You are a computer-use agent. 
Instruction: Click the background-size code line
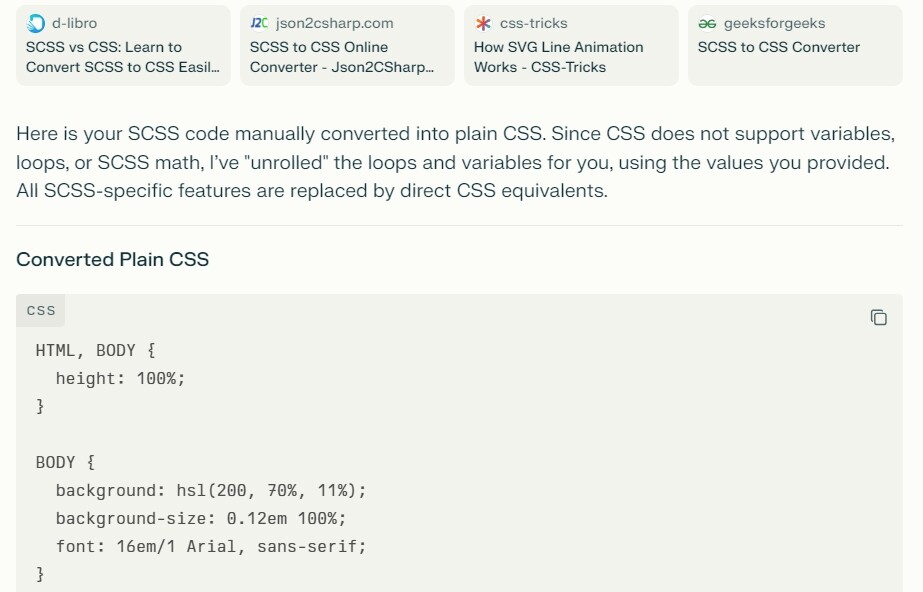(x=201, y=518)
